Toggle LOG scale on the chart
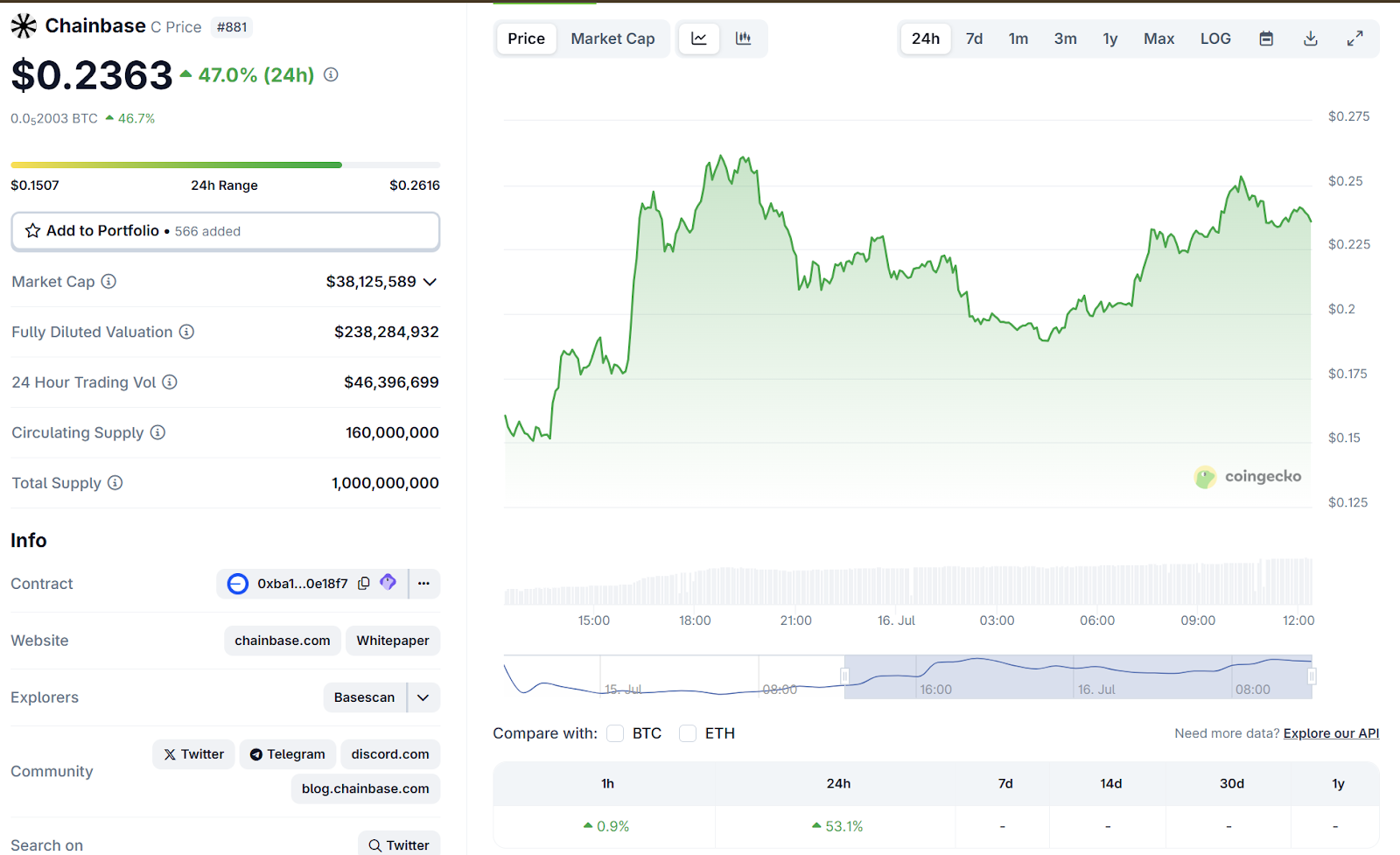The height and width of the screenshot is (855, 1400). [1215, 39]
